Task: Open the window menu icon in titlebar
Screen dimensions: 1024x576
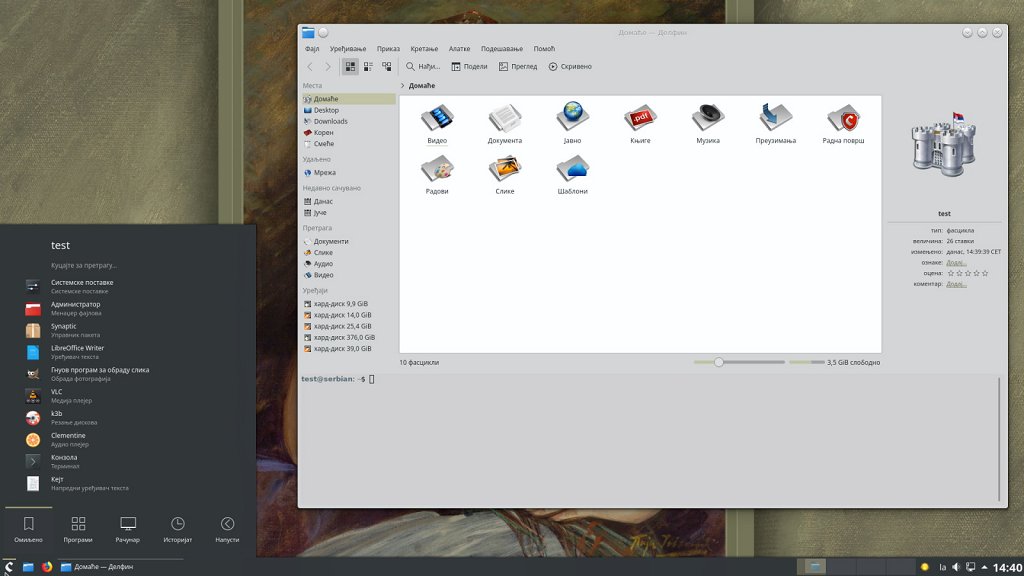Action: [308, 33]
